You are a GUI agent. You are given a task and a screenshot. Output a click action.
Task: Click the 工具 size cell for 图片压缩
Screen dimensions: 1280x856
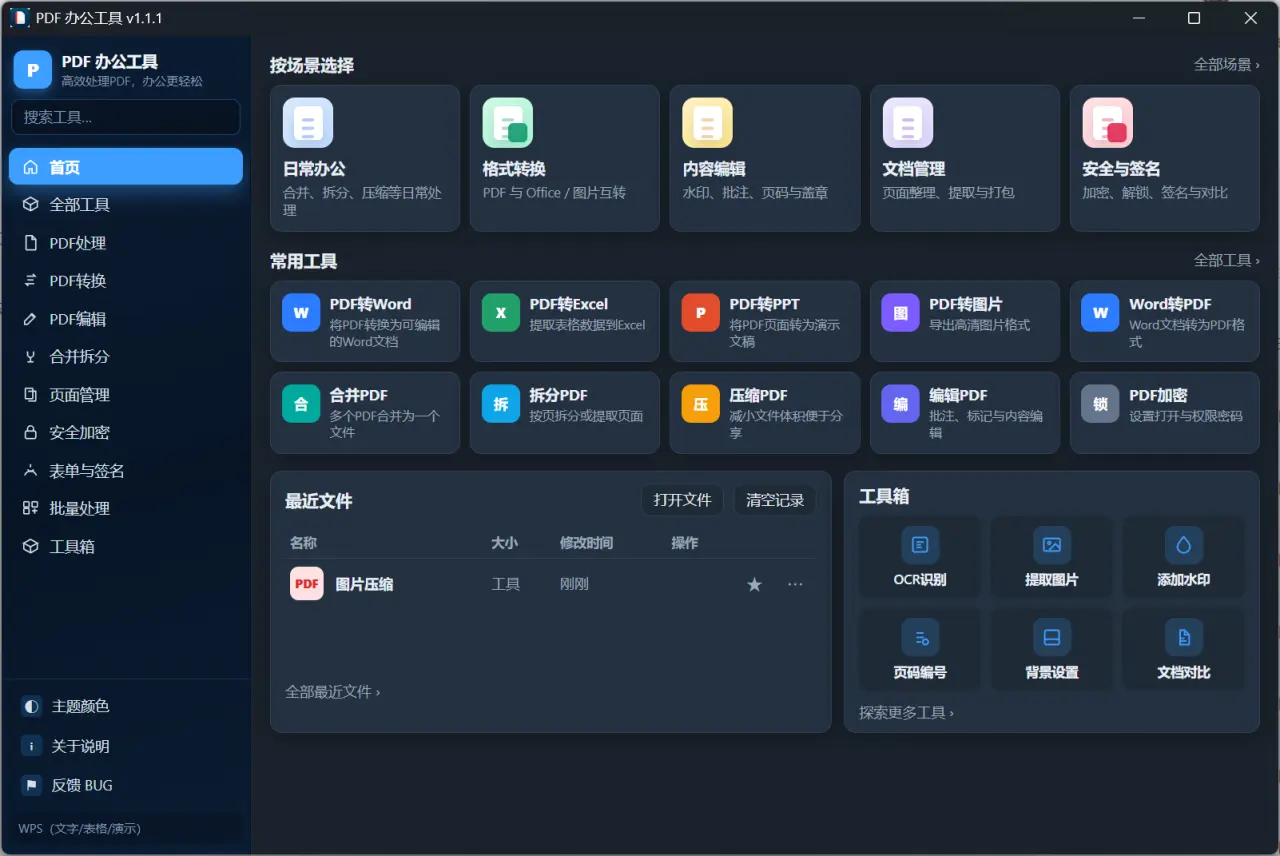click(506, 584)
